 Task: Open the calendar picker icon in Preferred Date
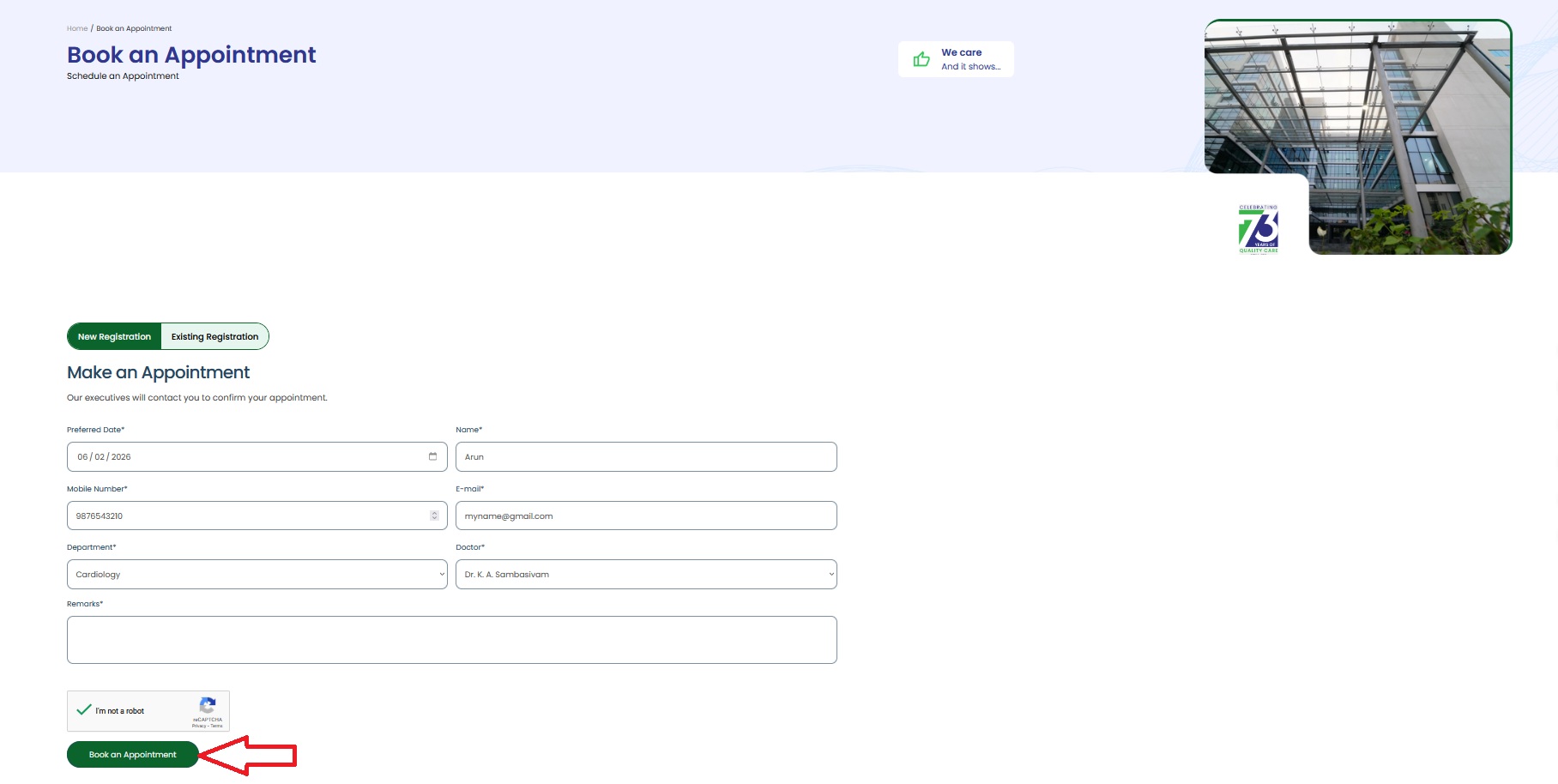tap(432, 456)
